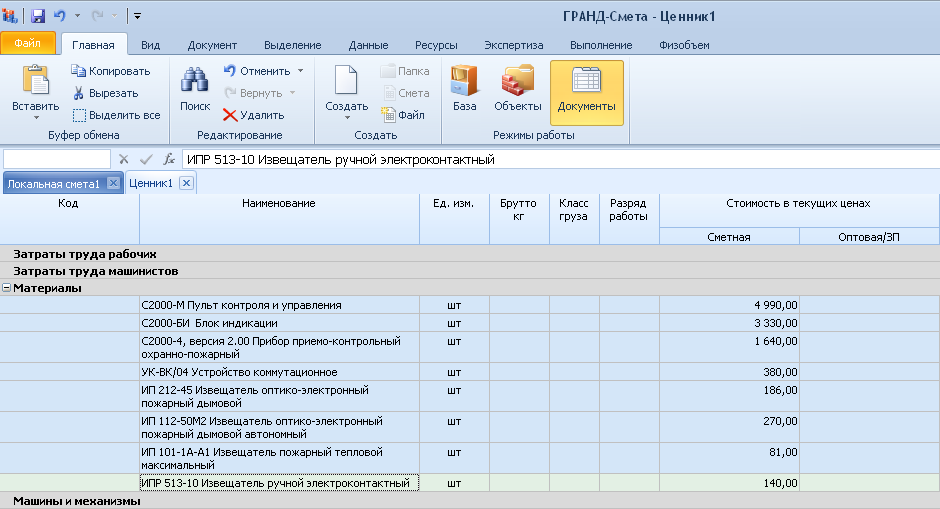Viewport: 940px width, 509px height.
Task: Click the fx function icon
Action: [169, 159]
